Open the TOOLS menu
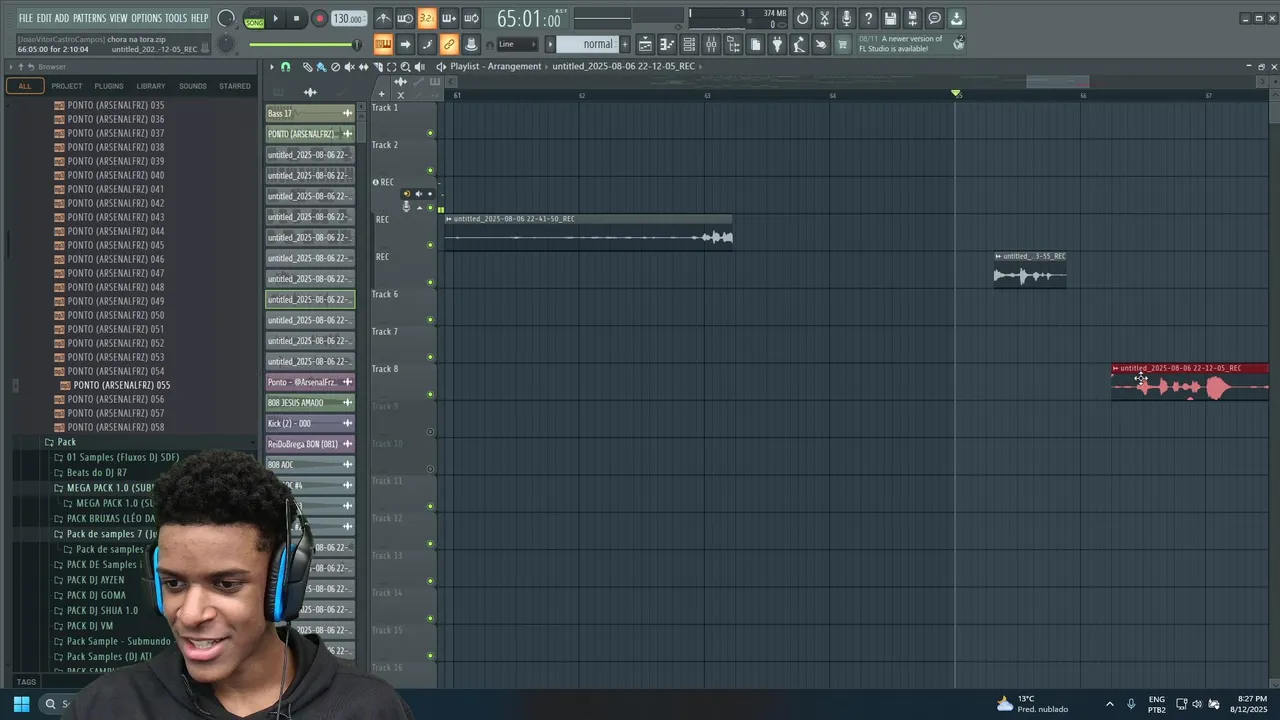This screenshot has height=720, width=1280. point(175,18)
